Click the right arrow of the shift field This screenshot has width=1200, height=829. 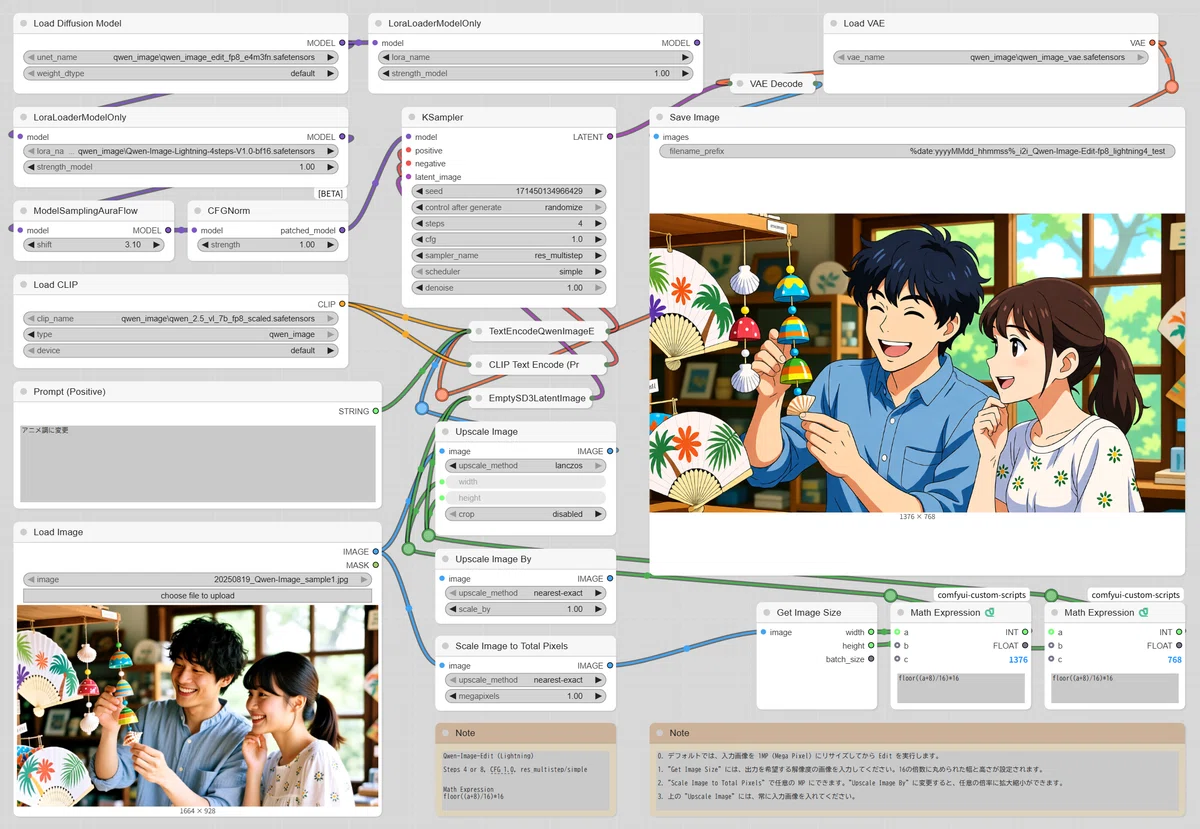point(157,245)
